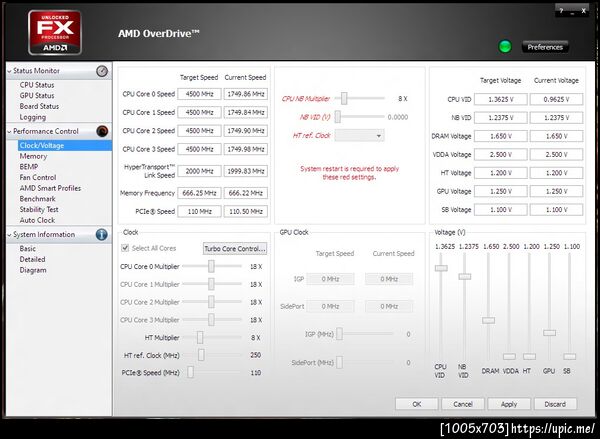This screenshot has height=439, width=600.
Task: Click the Performance Control dial icon
Action: tap(102, 131)
